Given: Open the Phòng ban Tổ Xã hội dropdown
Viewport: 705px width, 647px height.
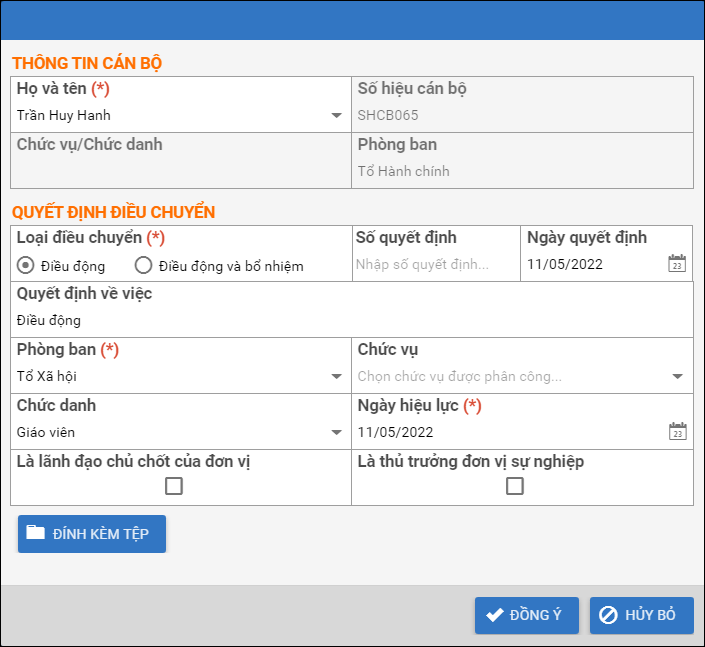Looking at the screenshot, I should [x=336, y=377].
